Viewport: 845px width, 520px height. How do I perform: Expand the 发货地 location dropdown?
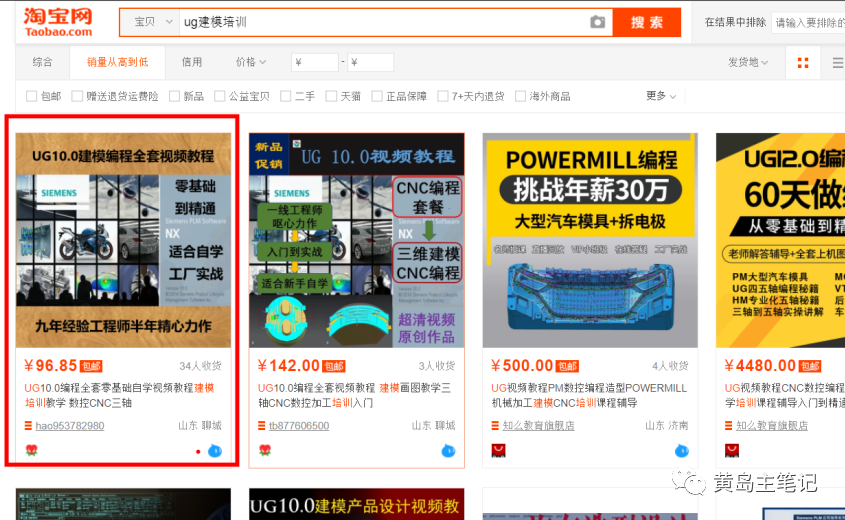point(748,62)
